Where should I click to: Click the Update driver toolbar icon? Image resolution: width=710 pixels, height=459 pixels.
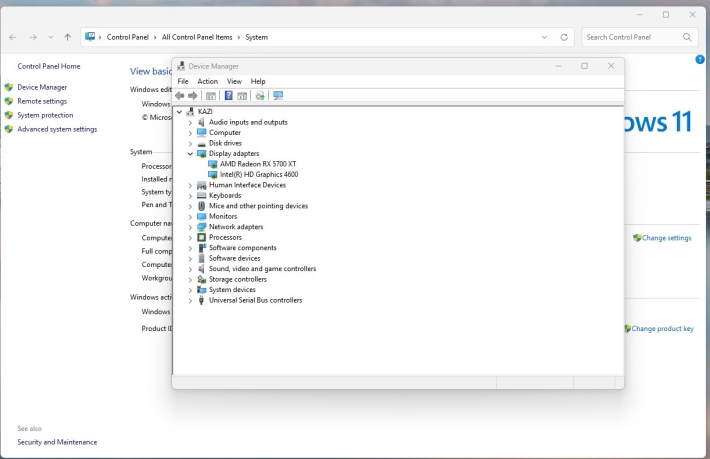click(x=260, y=96)
